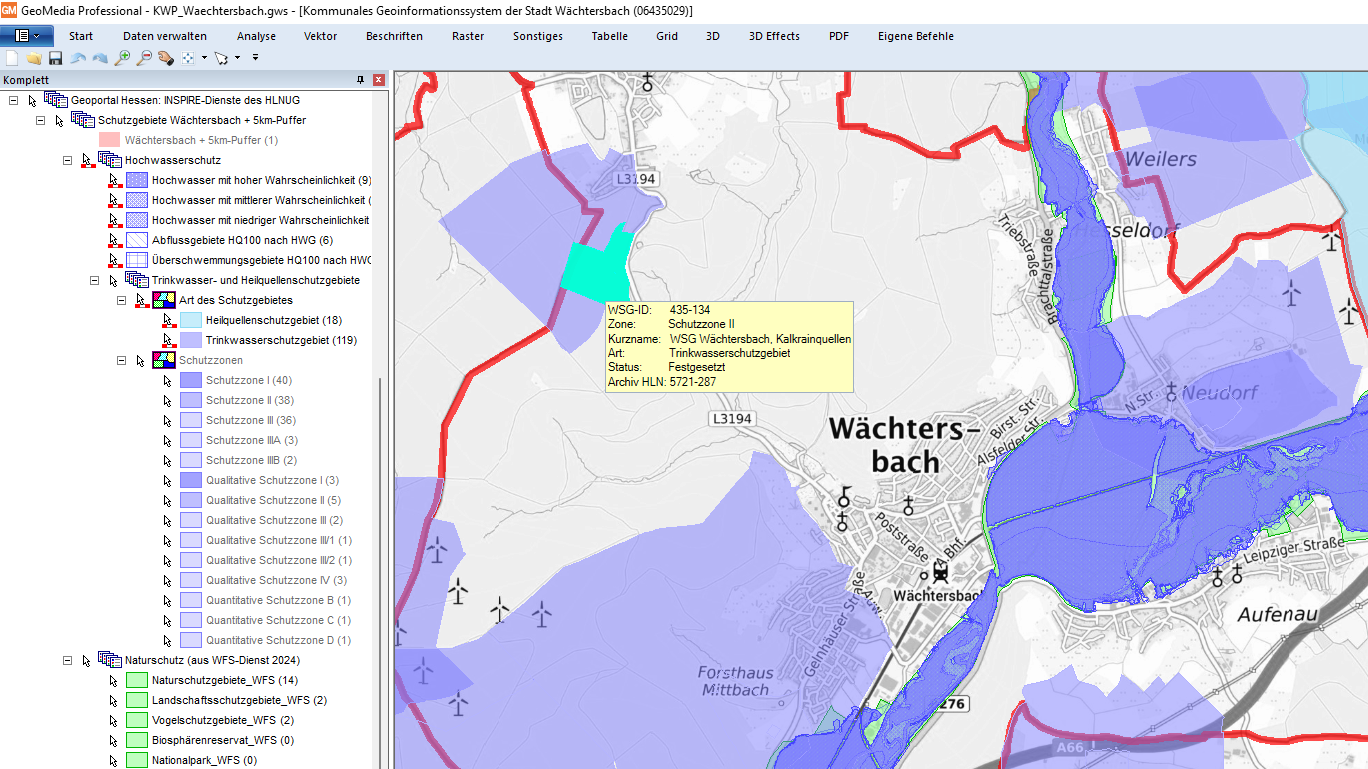This screenshot has height=769, width=1368.
Task: Switch to the Raster ribbon tab
Action: tap(468, 36)
